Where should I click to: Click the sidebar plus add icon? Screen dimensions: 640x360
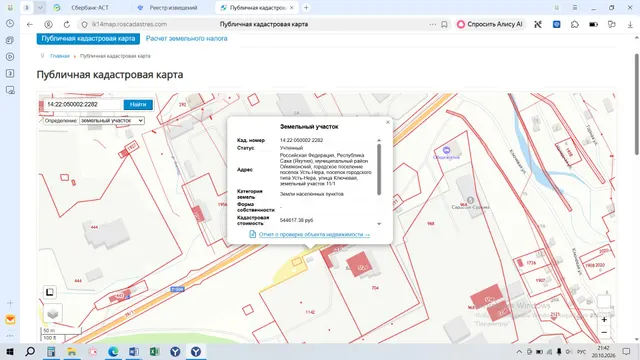10,303
